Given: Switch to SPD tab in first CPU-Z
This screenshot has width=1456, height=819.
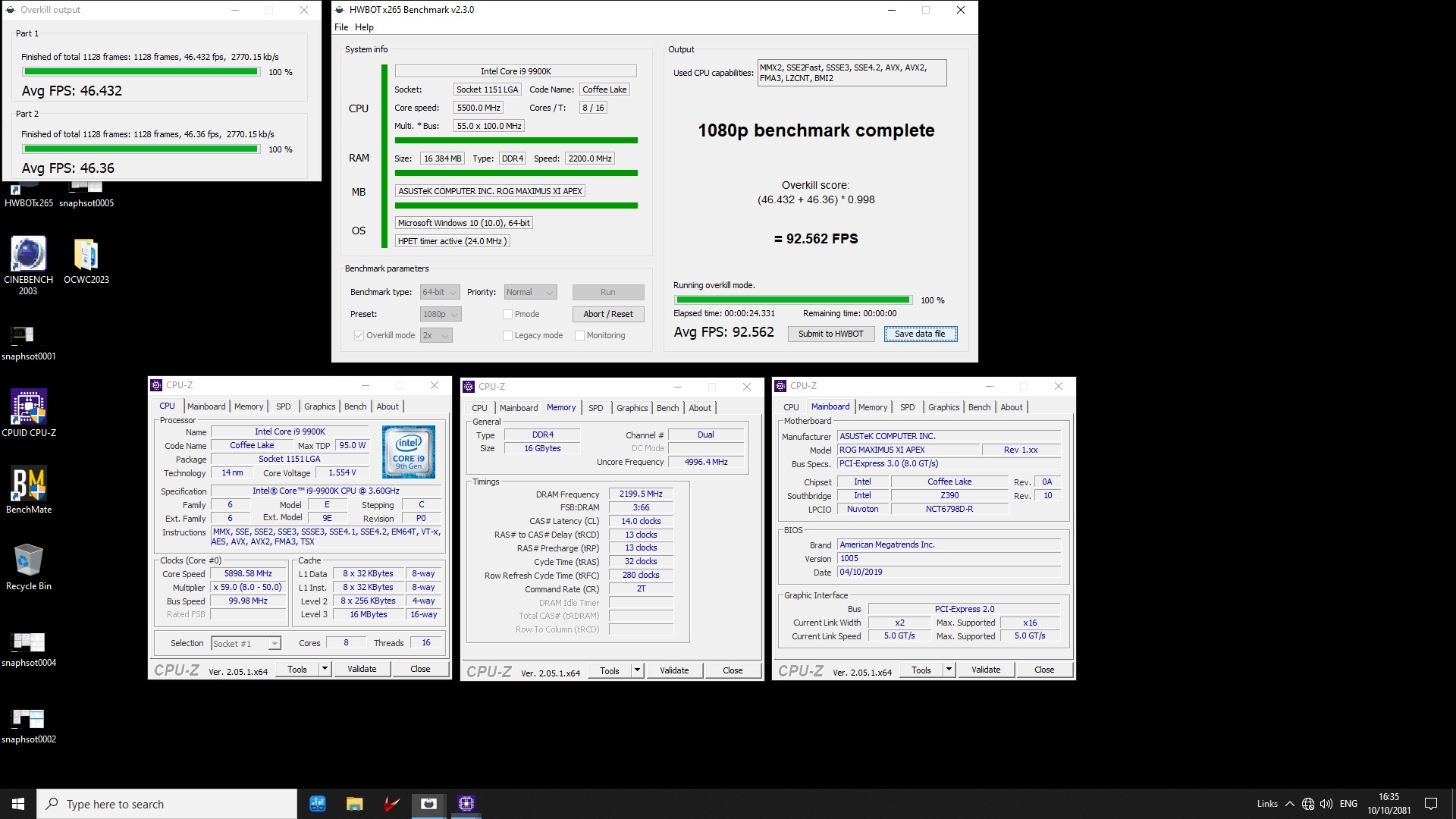Looking at the screenshot, I should point(284,406).
